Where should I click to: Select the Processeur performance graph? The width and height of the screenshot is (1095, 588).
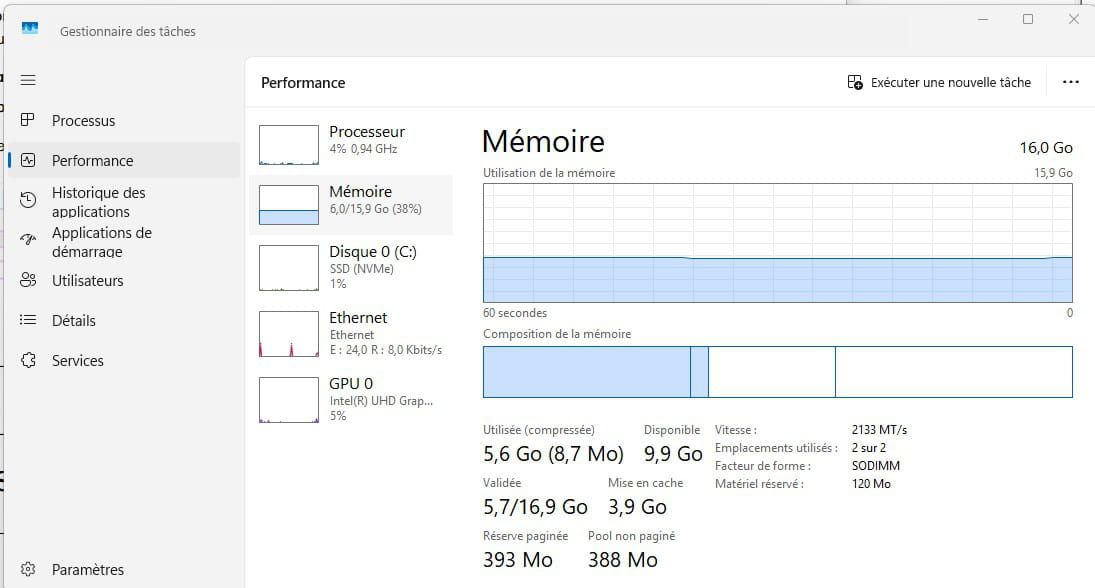point(289,145)
